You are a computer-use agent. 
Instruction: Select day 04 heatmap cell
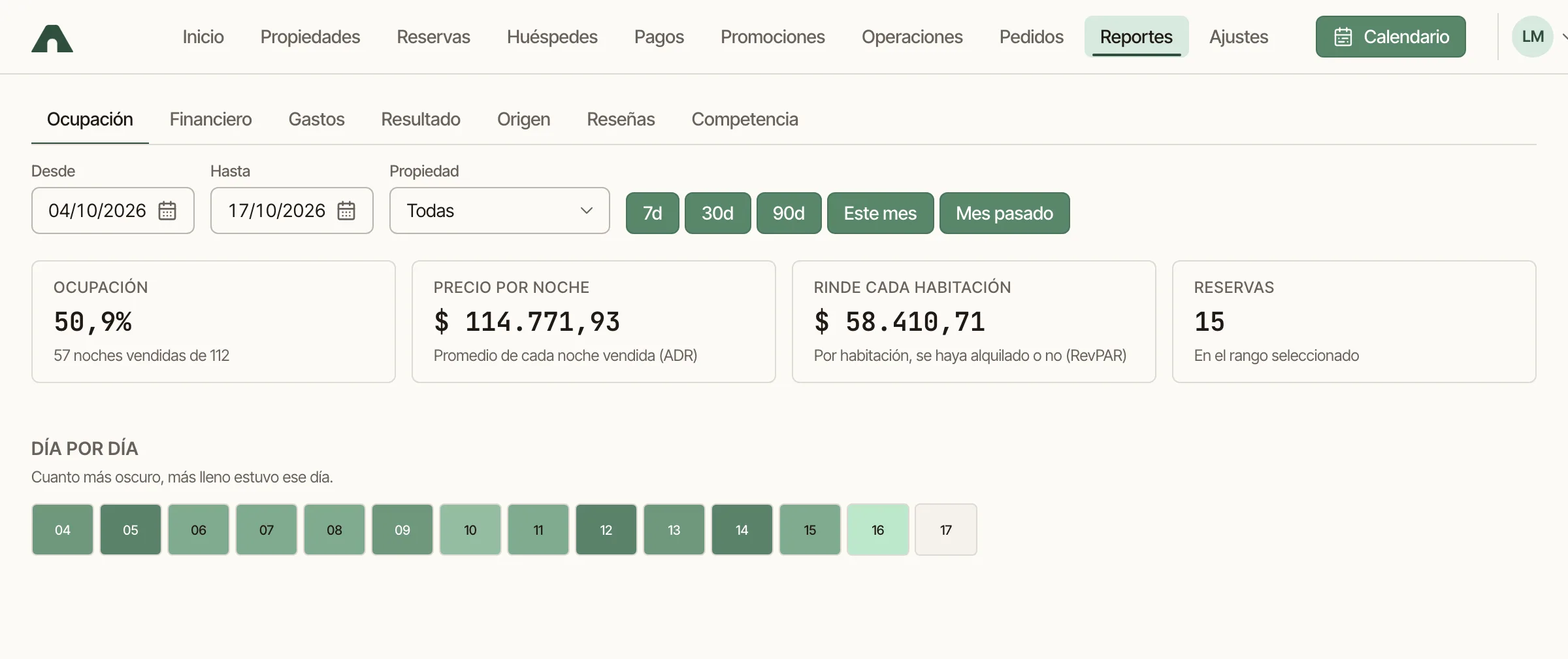63,530
